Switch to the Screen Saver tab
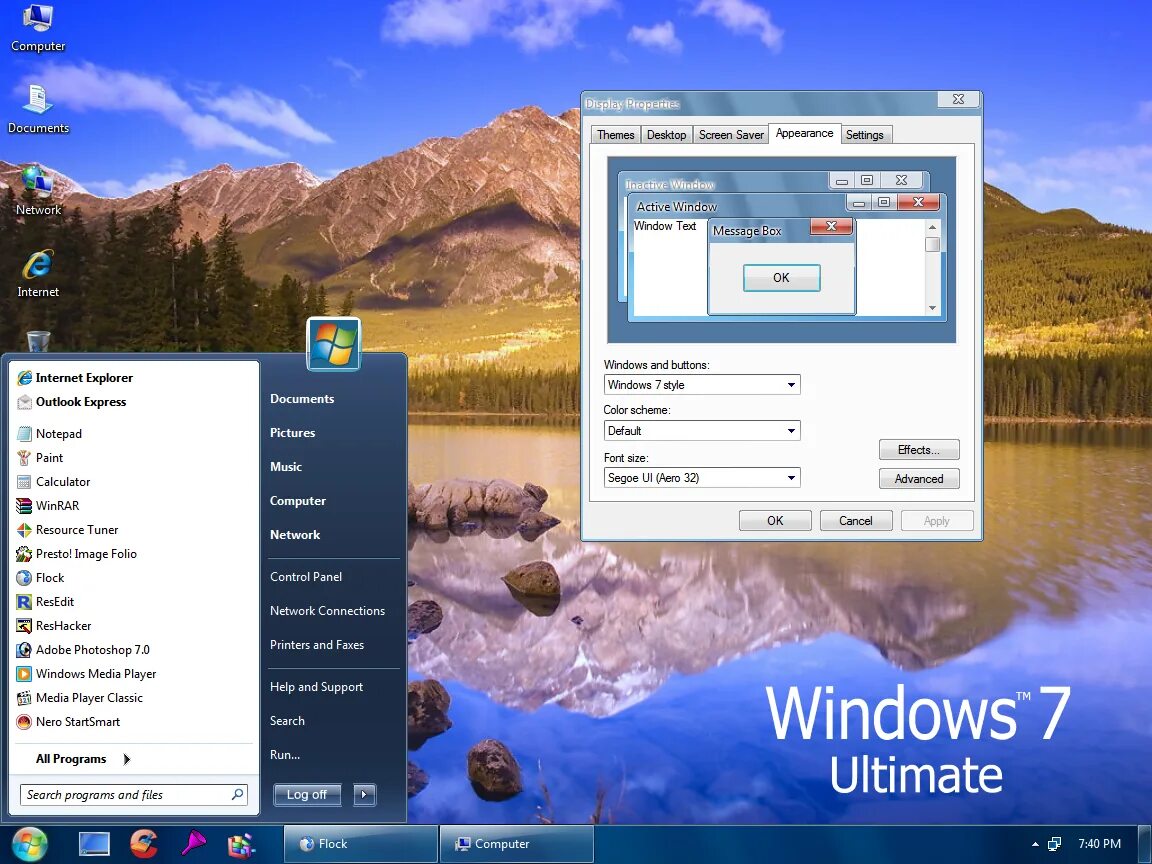The image size is (1152, 864). point(731,134)
